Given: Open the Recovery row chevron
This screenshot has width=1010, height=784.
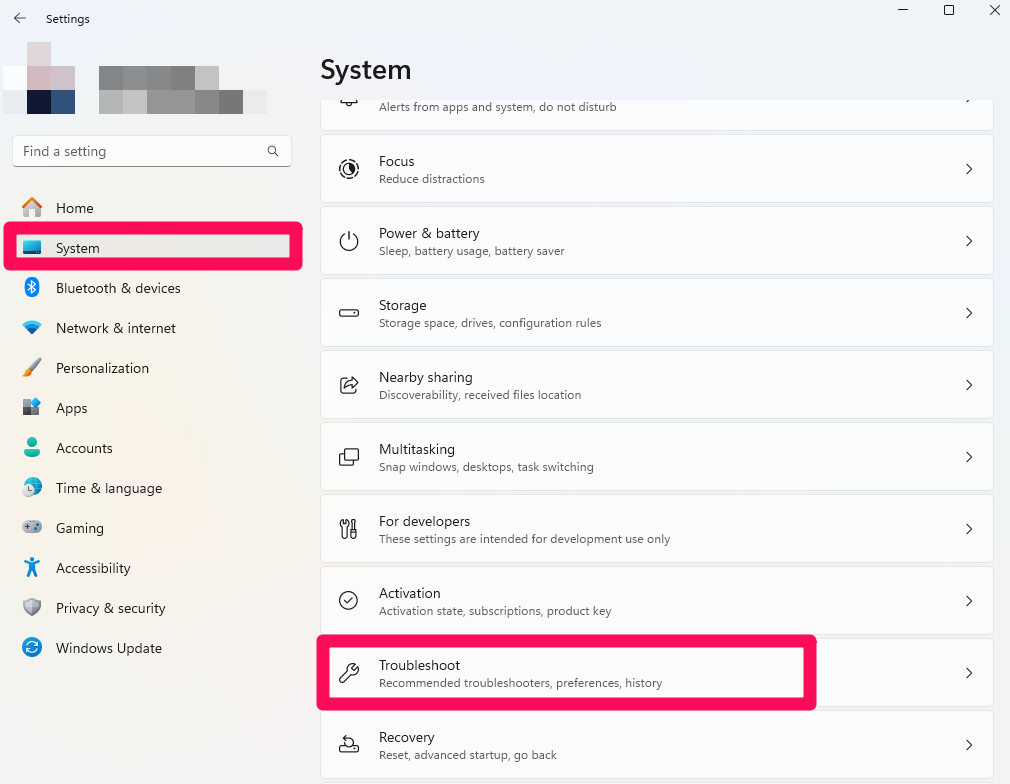Looking at the screenshot, I should [x=969, y=745].
